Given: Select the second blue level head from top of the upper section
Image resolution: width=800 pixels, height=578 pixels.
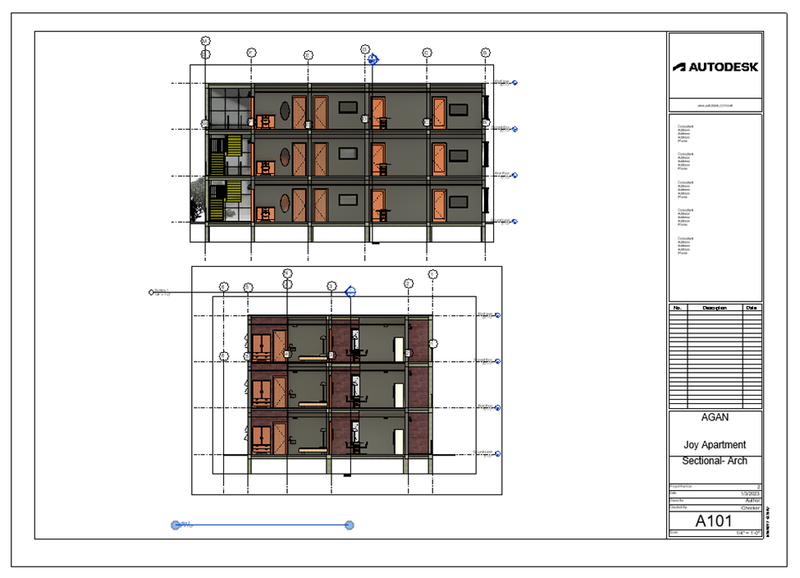Looking at the screenshot, I should click(515, 129).
